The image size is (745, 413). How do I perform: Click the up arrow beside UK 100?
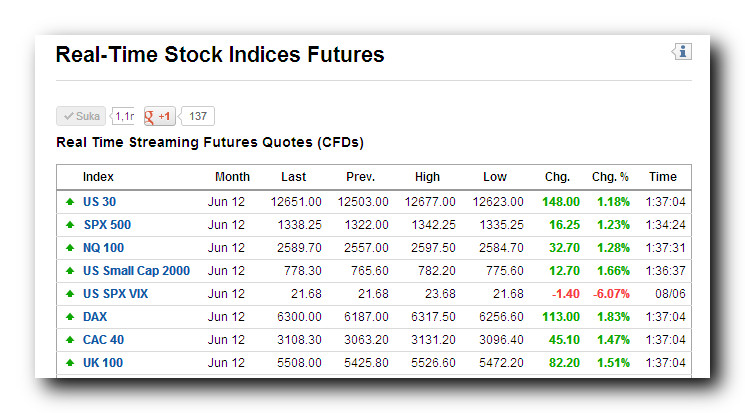[69, 363]
